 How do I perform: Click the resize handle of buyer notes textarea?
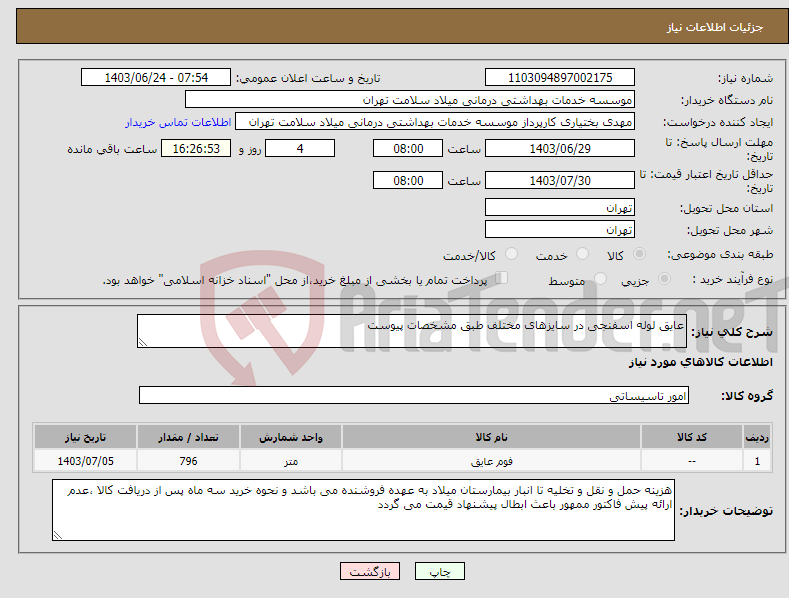click(58, 536)
